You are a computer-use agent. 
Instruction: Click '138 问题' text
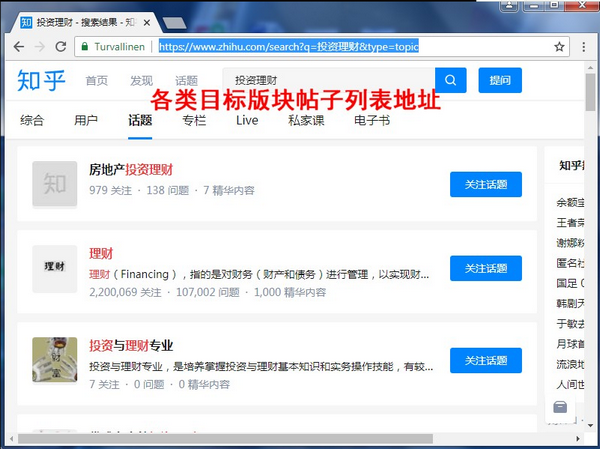pos(168,190)
